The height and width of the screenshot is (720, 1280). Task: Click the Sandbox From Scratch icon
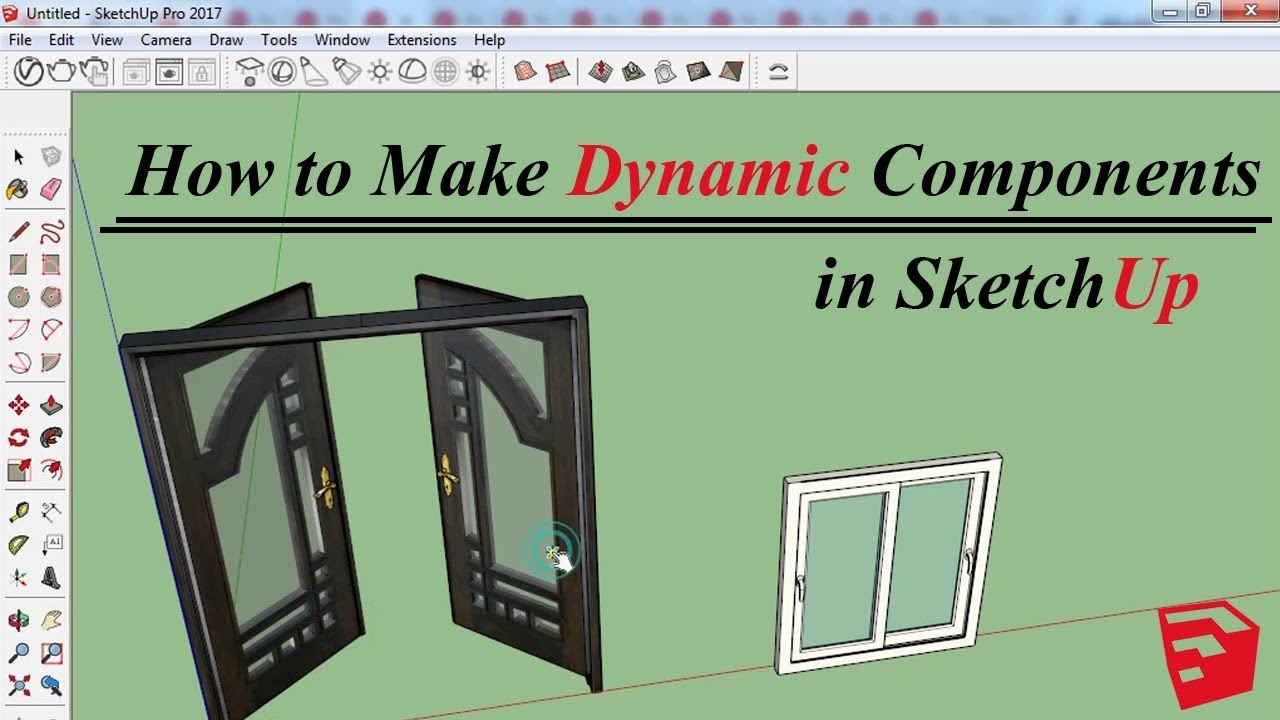[x=559, y=72]
